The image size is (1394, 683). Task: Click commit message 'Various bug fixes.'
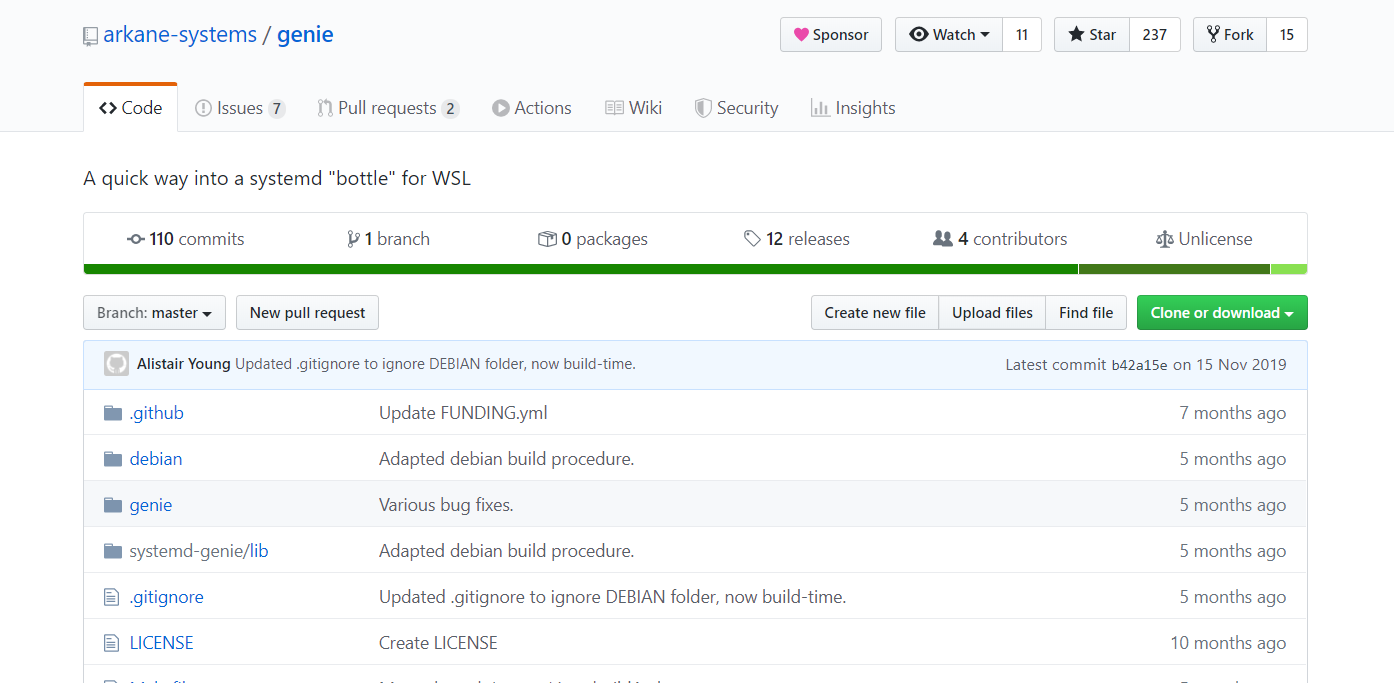446,505
